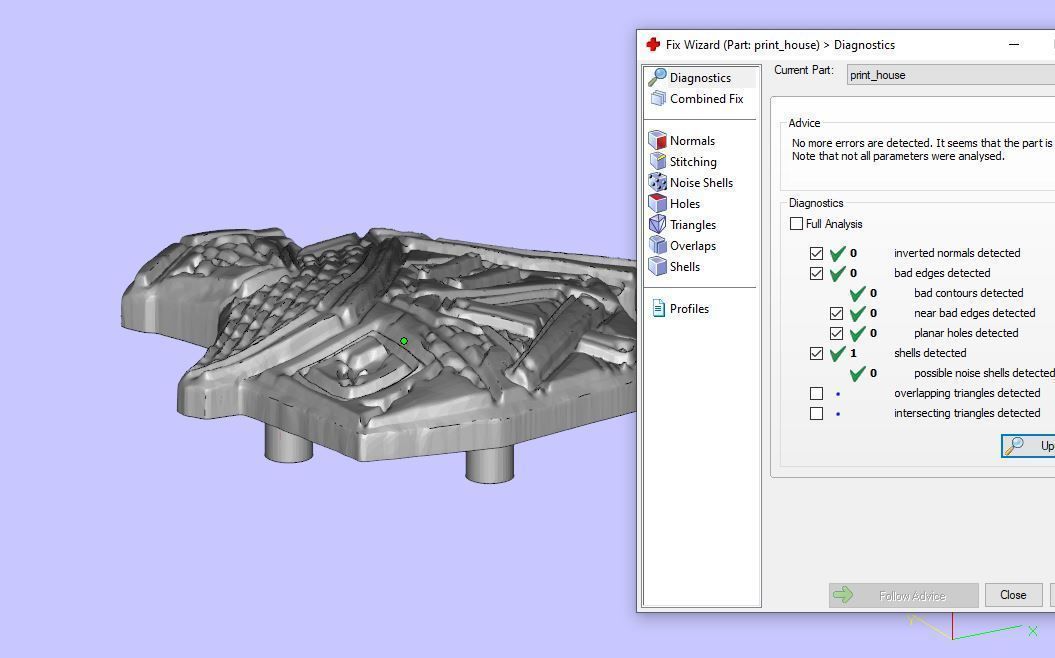Screen dimensions: 1055x658
Task: Click green point marker on house model
Action: click(x=404, y=341)
